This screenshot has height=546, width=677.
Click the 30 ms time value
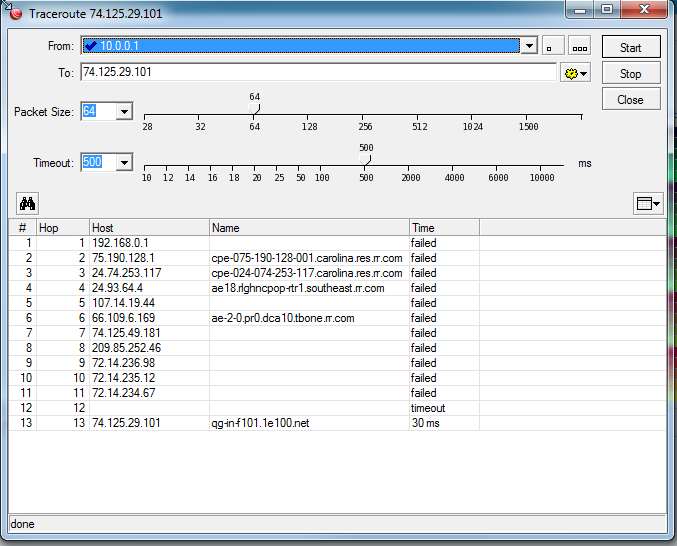[x=425, y=423]
